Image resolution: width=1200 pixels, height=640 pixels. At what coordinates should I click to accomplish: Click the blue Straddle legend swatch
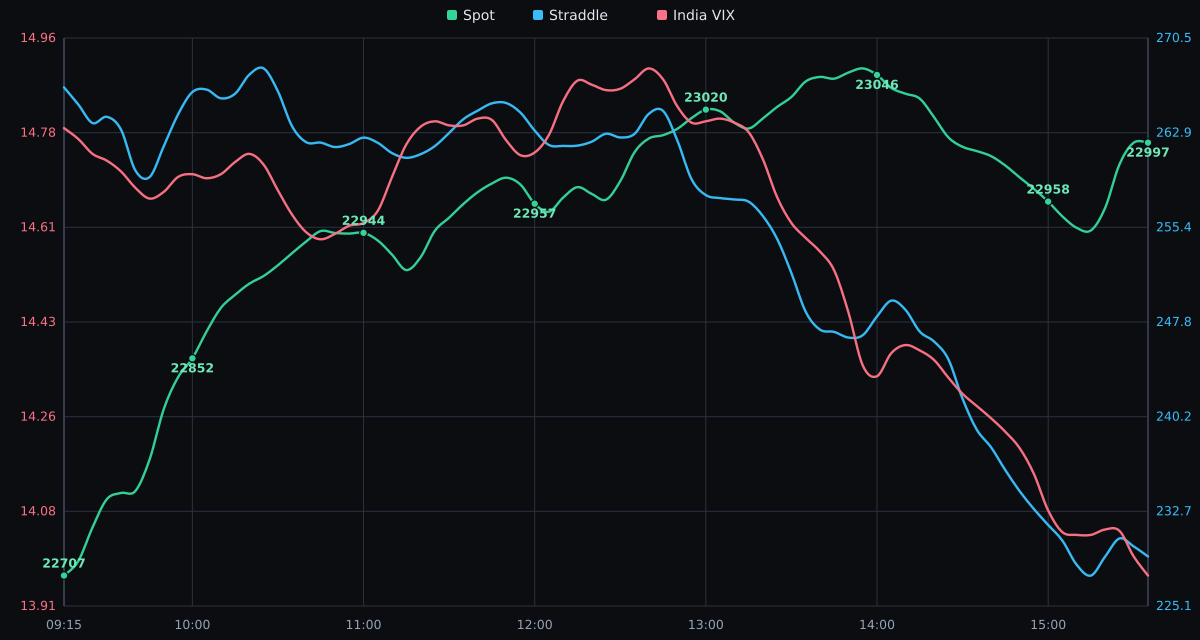538,15
